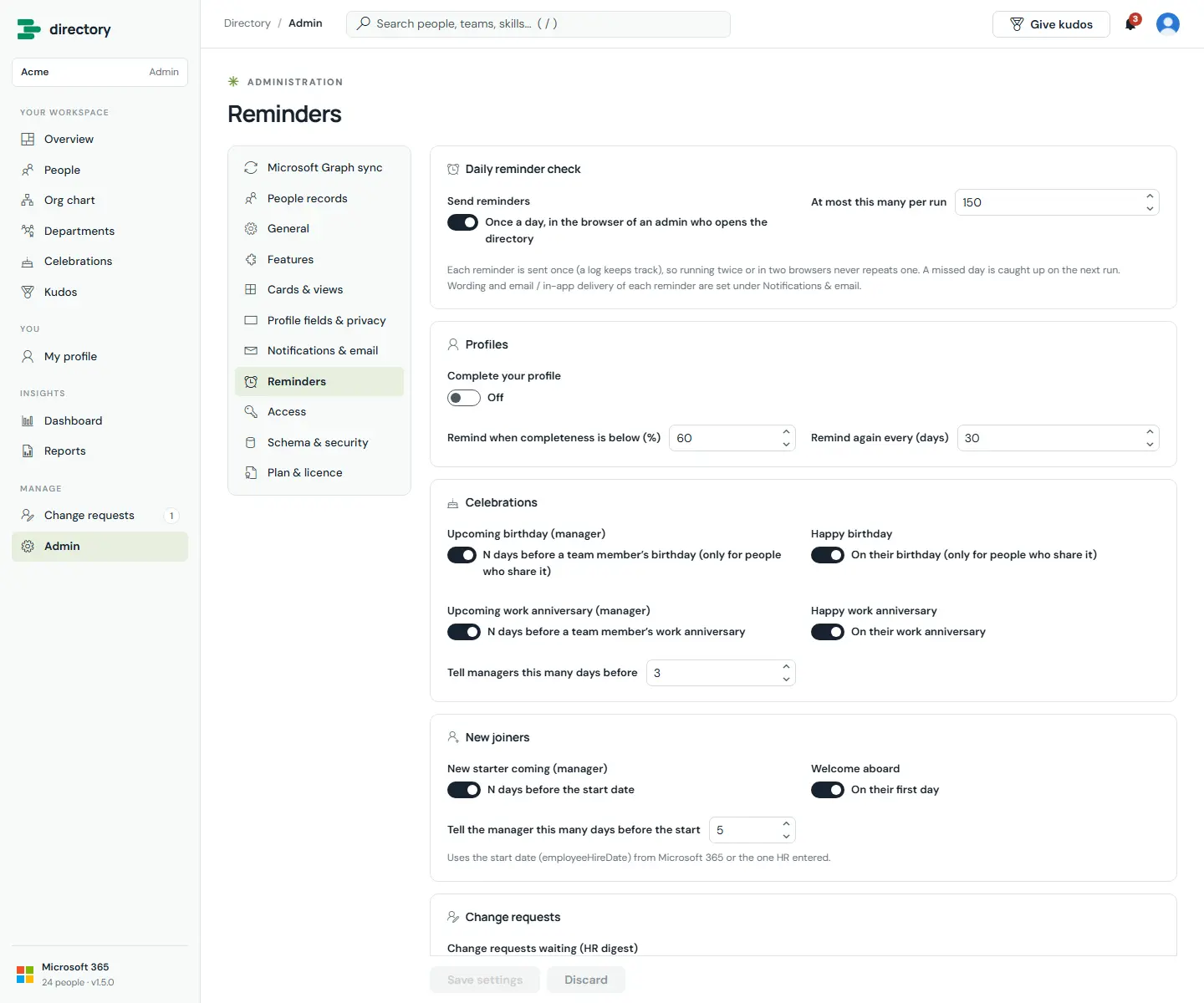Disable Upcoming work anniversary (manager) toggle
This screenshot has width=1204, height=1003.
pyautogui.click(x=464, y=632)
